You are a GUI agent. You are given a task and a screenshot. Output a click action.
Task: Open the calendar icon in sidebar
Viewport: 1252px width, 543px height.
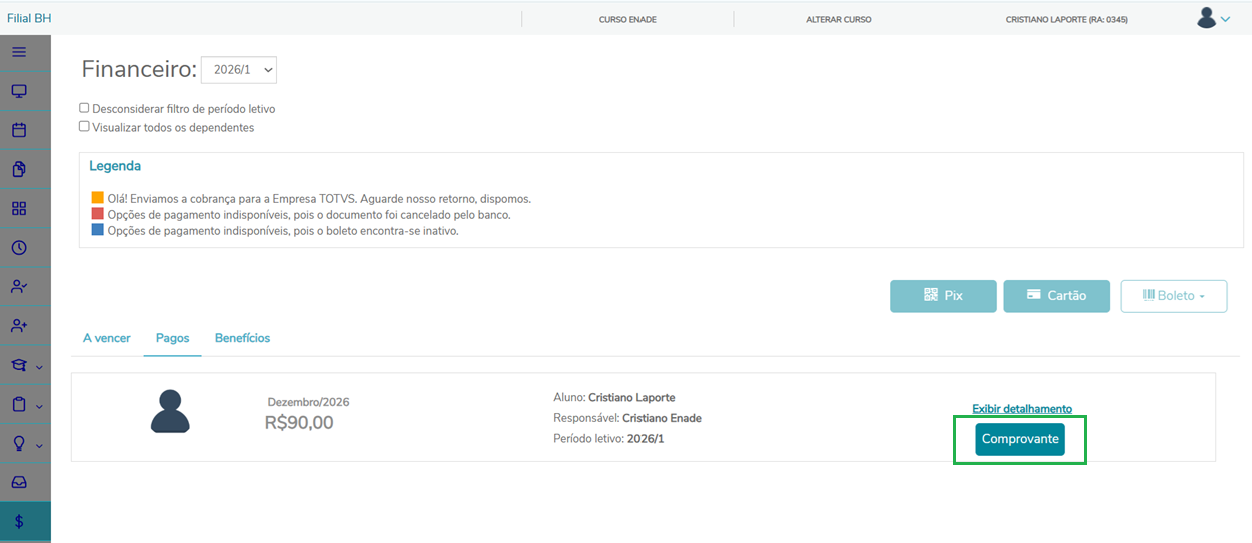(19, 130)
